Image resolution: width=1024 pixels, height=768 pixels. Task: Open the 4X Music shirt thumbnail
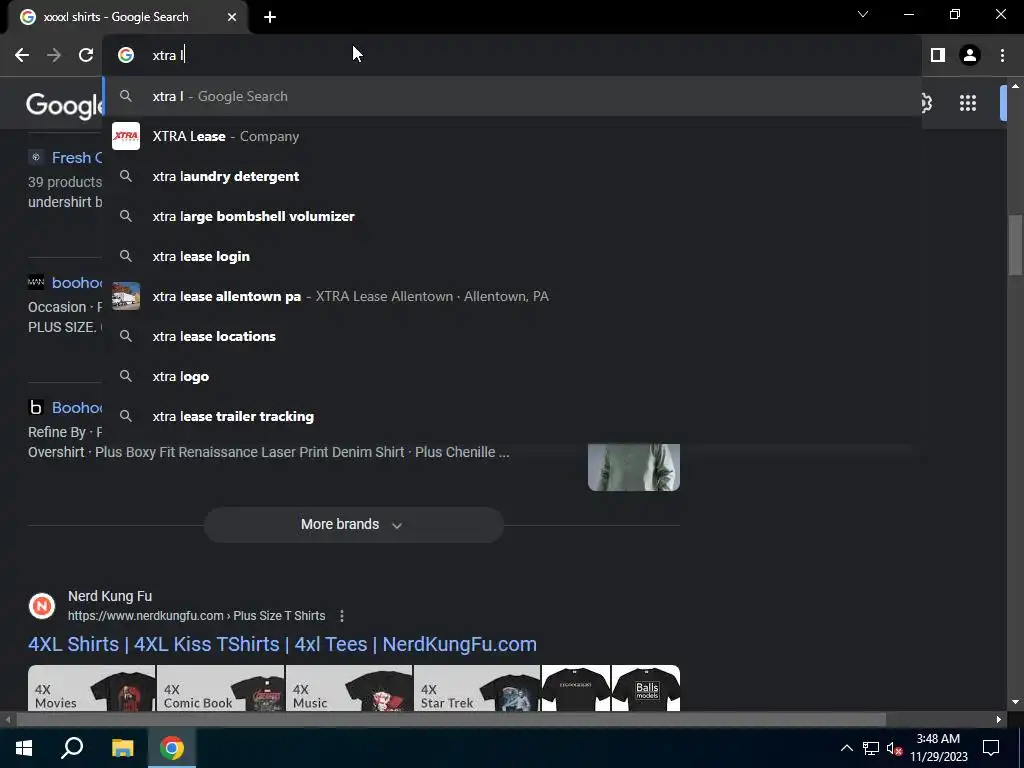349,688
